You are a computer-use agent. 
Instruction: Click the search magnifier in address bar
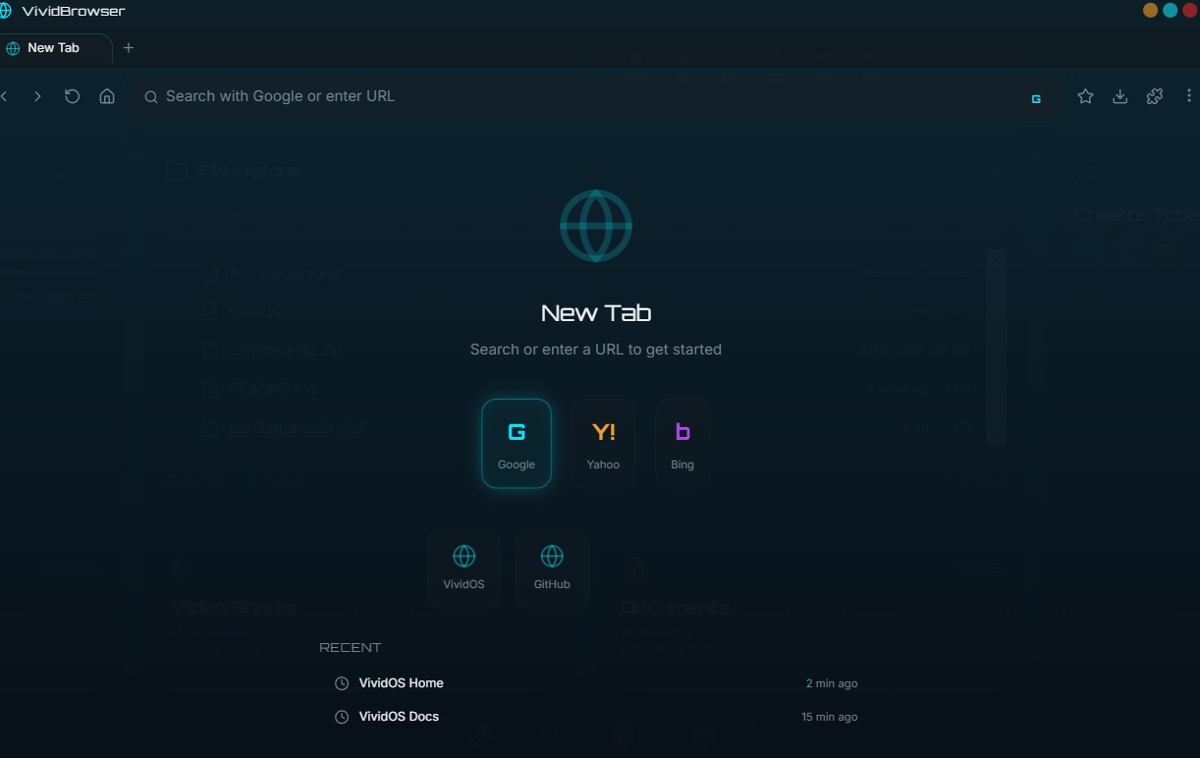[151, 97]
